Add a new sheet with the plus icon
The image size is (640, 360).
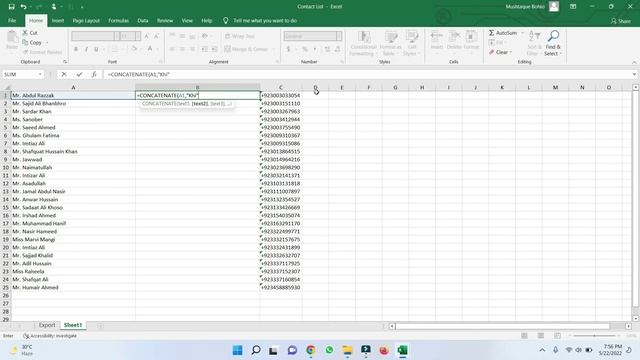coord(100,325)
